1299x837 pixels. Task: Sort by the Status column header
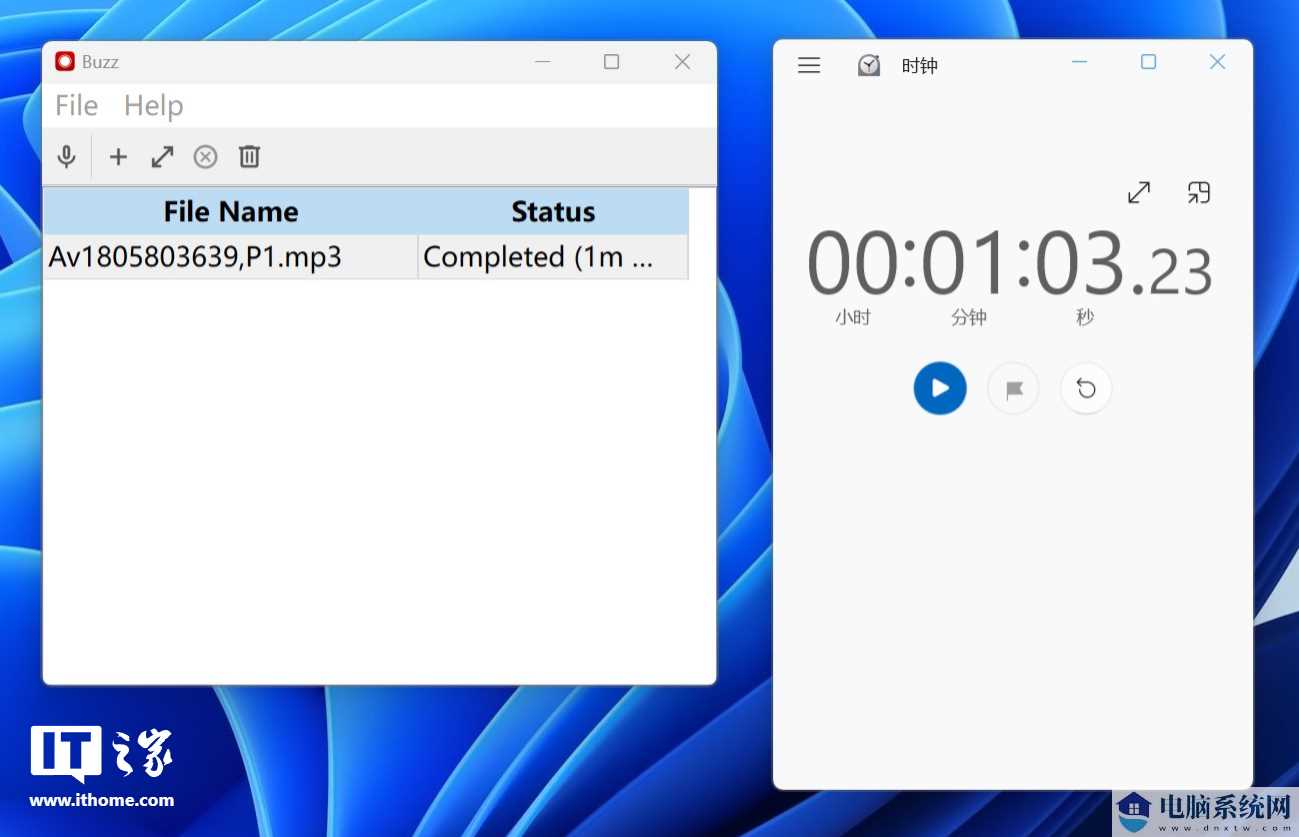coord(553,212)
